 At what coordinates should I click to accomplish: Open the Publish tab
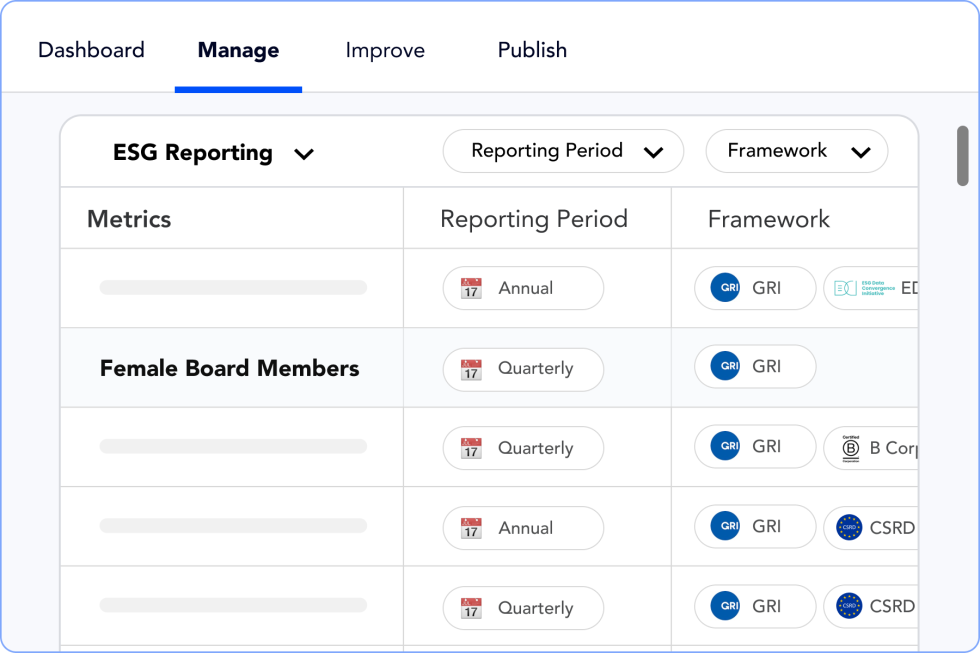tap(532, 50)
